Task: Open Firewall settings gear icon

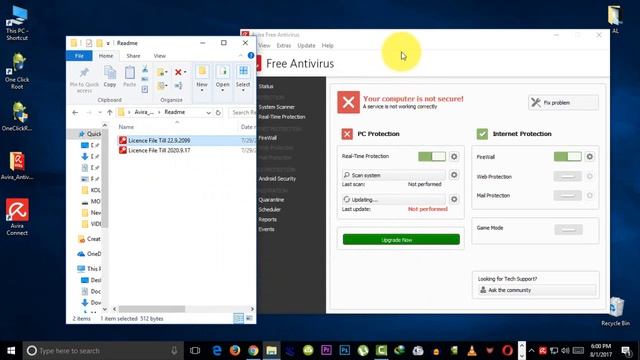Action: [589, 156]
